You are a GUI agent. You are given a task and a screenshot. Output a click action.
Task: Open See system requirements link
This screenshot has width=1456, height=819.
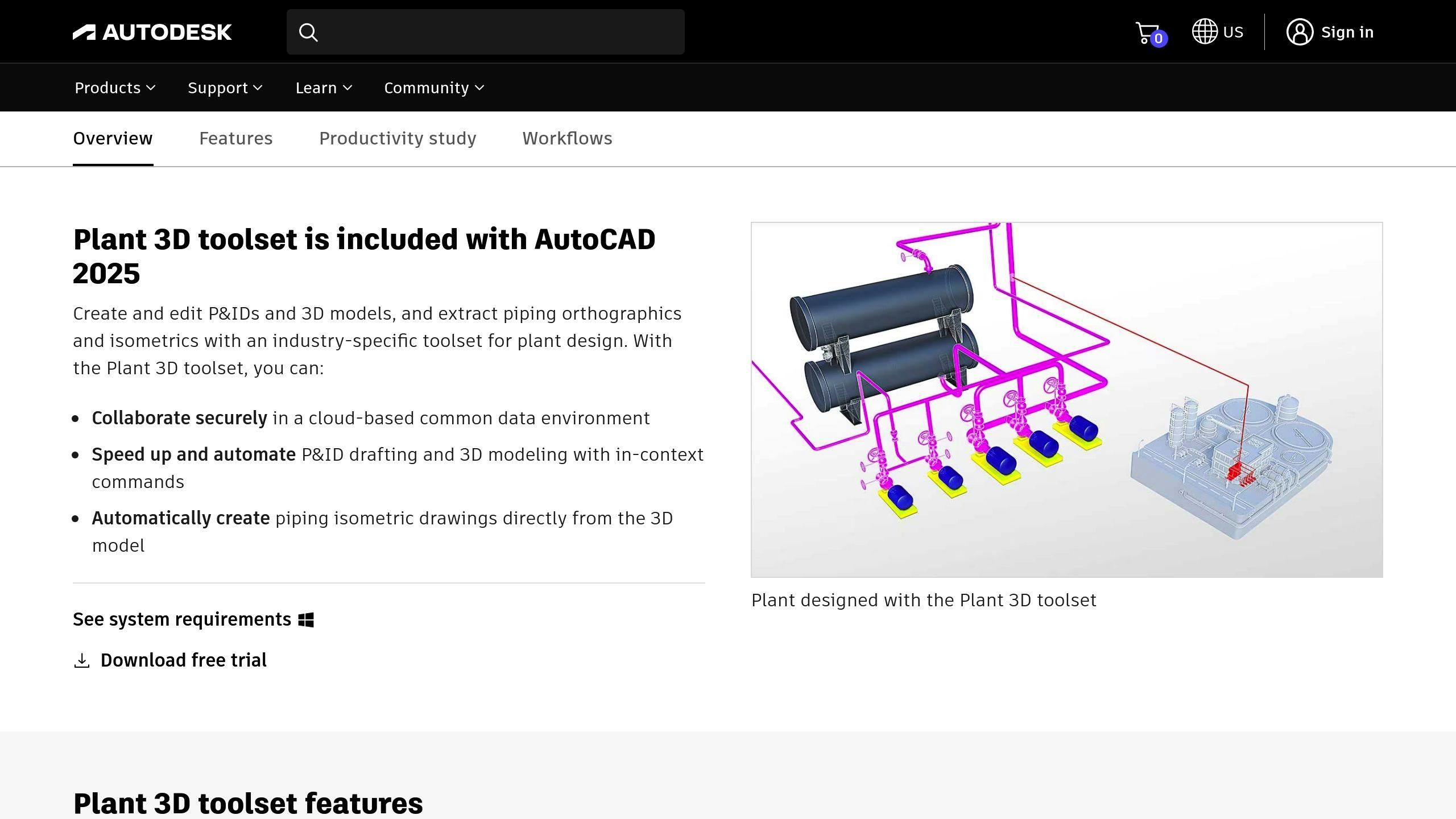193,619
